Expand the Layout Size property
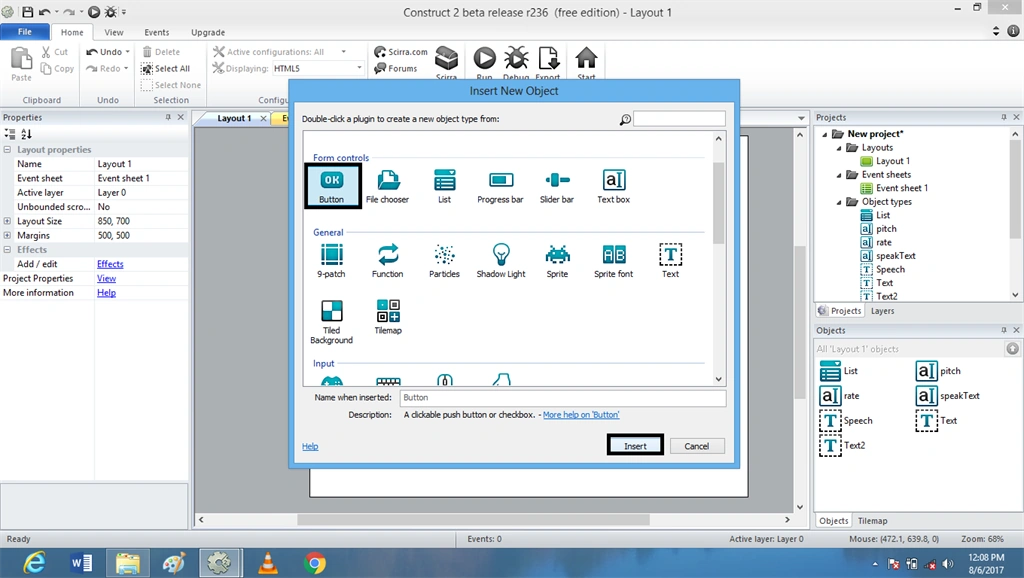This screenshot has height=578, width=1024. coord(7,221)
